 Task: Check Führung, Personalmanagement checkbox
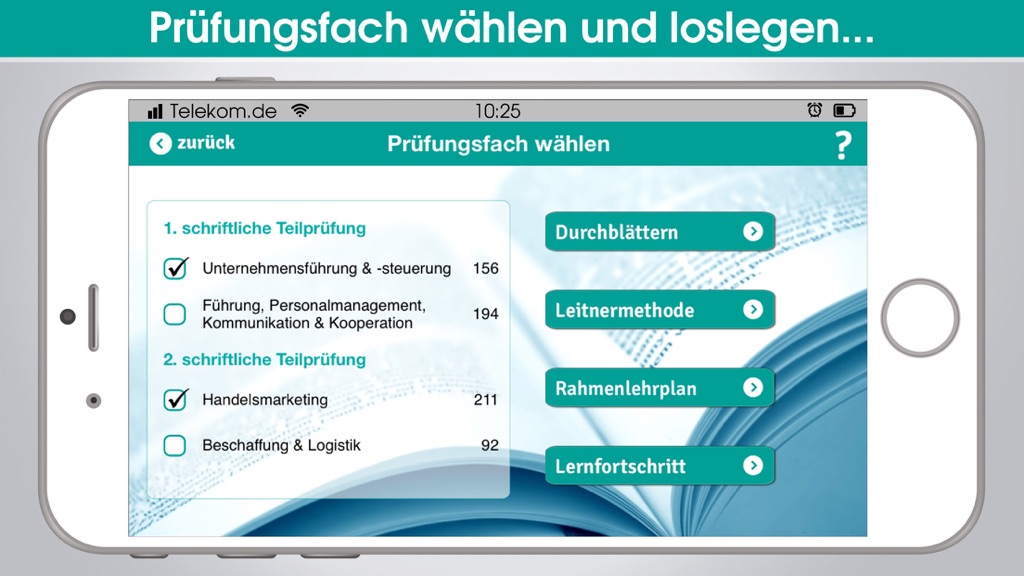click(174, 314)
